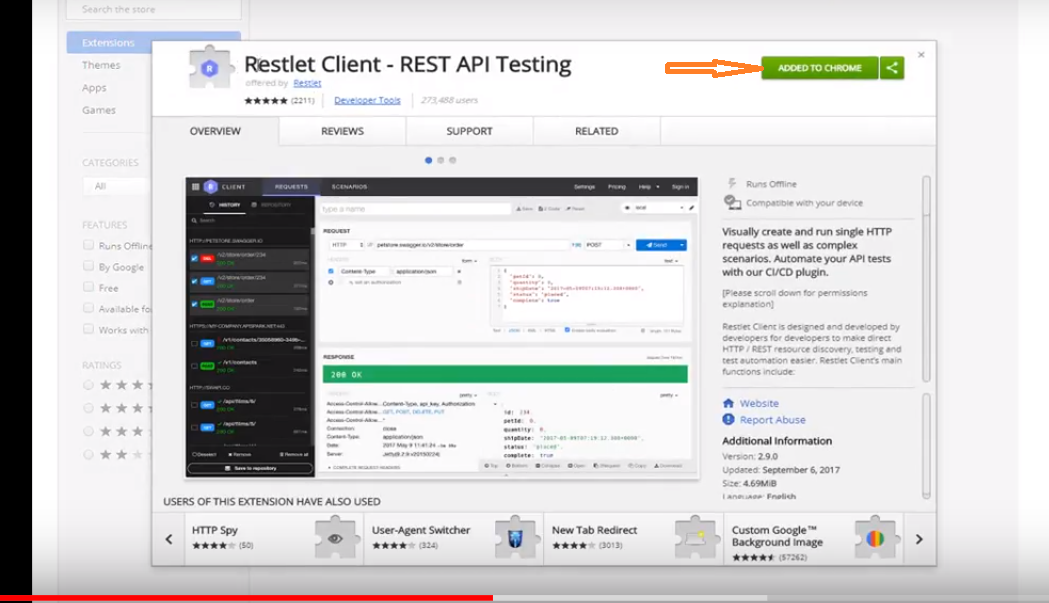This screenshot has height=603, width=1049.
Task: Click the Version 2.9.0 text
Action: pos(750,456)
